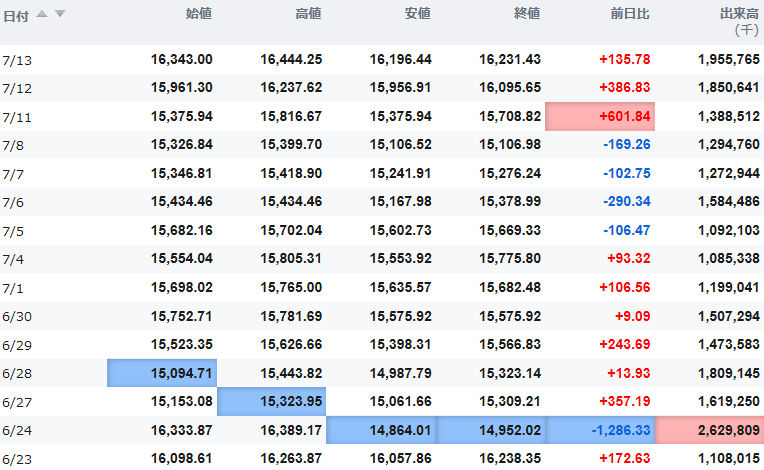Select the 7/1 date cell
Image resolution: width=764 pixels, height=470 pixels.
pos(13,288)
